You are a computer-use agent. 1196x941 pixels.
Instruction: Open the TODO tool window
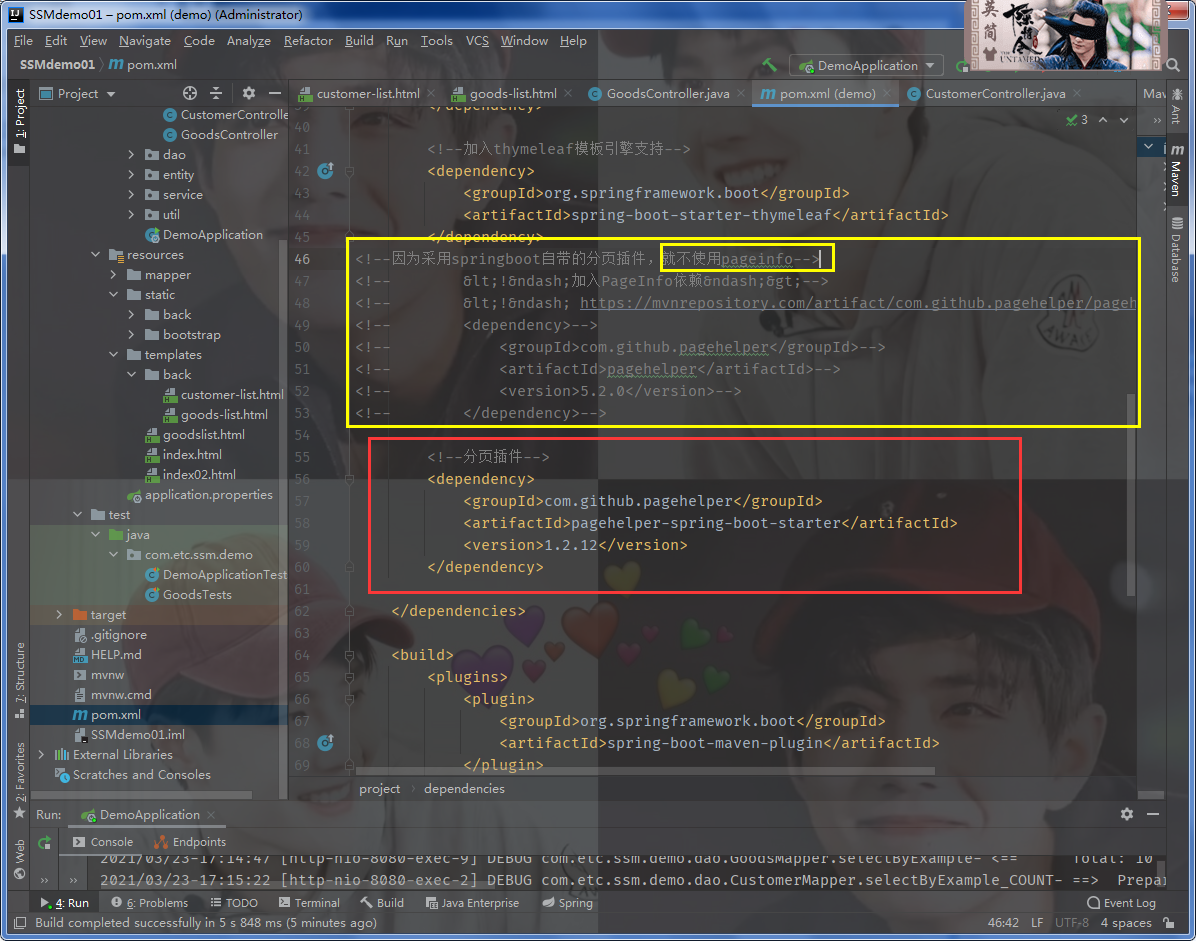point(234,903)
